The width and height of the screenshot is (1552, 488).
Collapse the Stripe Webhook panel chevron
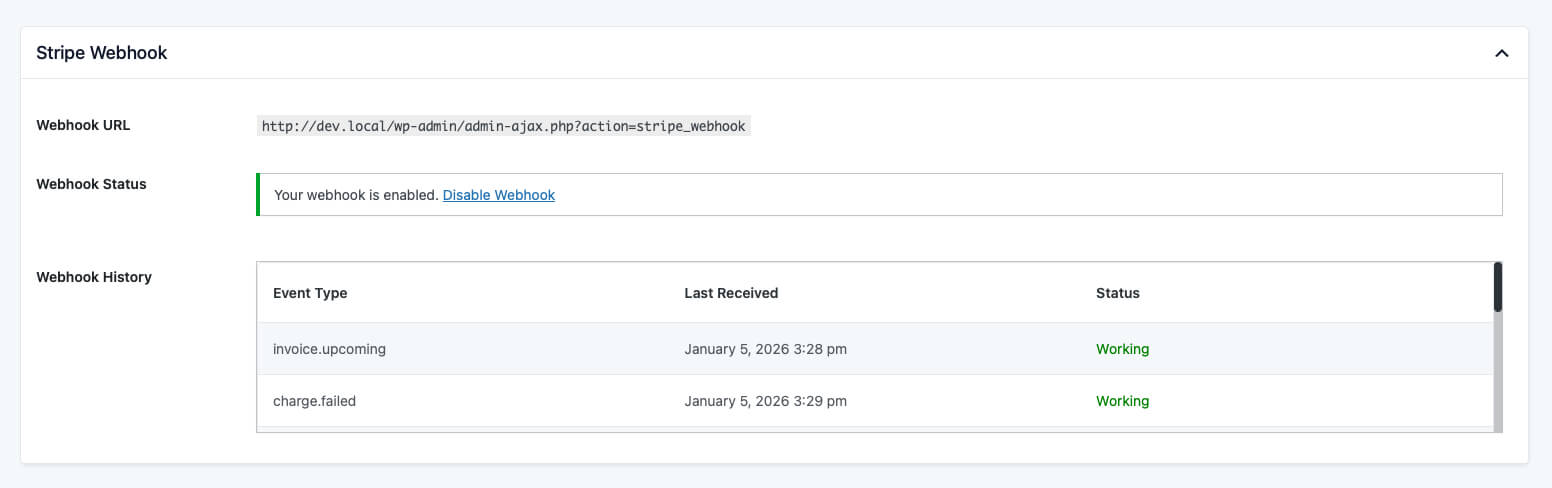pyautogui.click(x=1501, y=53)
